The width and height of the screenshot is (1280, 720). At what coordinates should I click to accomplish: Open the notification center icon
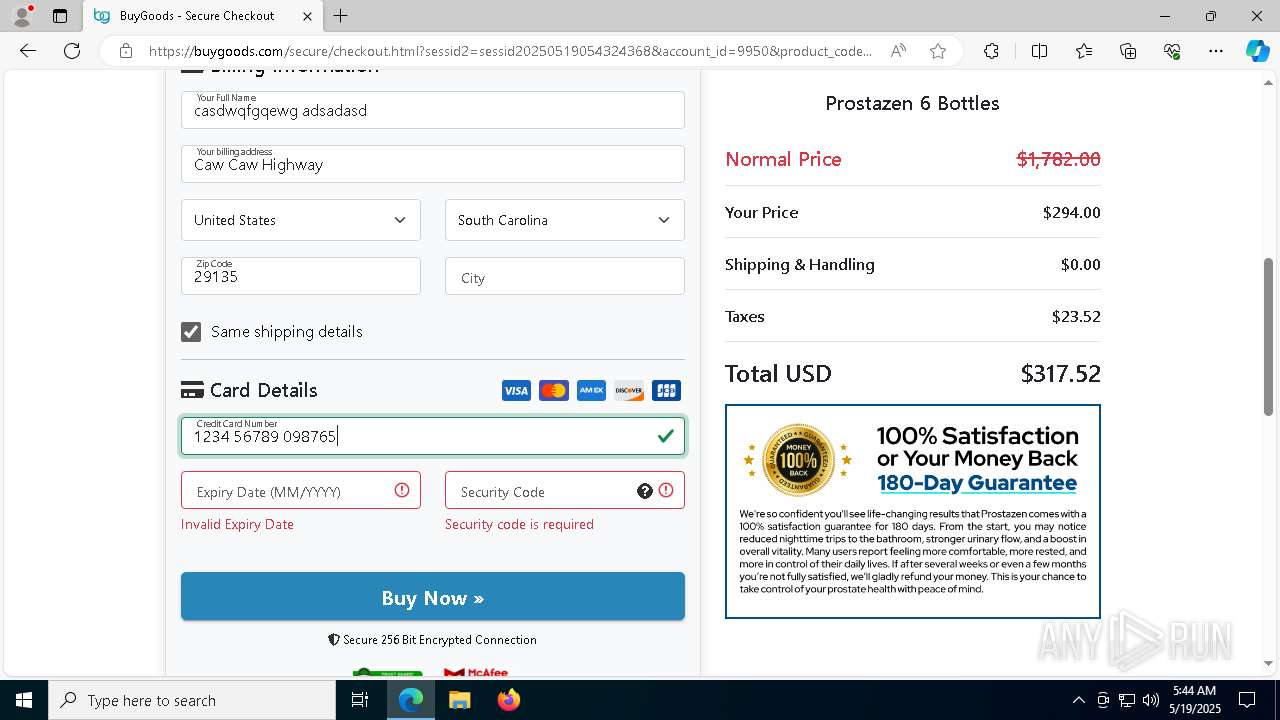pyautogui.click(x=1247, y=700)
